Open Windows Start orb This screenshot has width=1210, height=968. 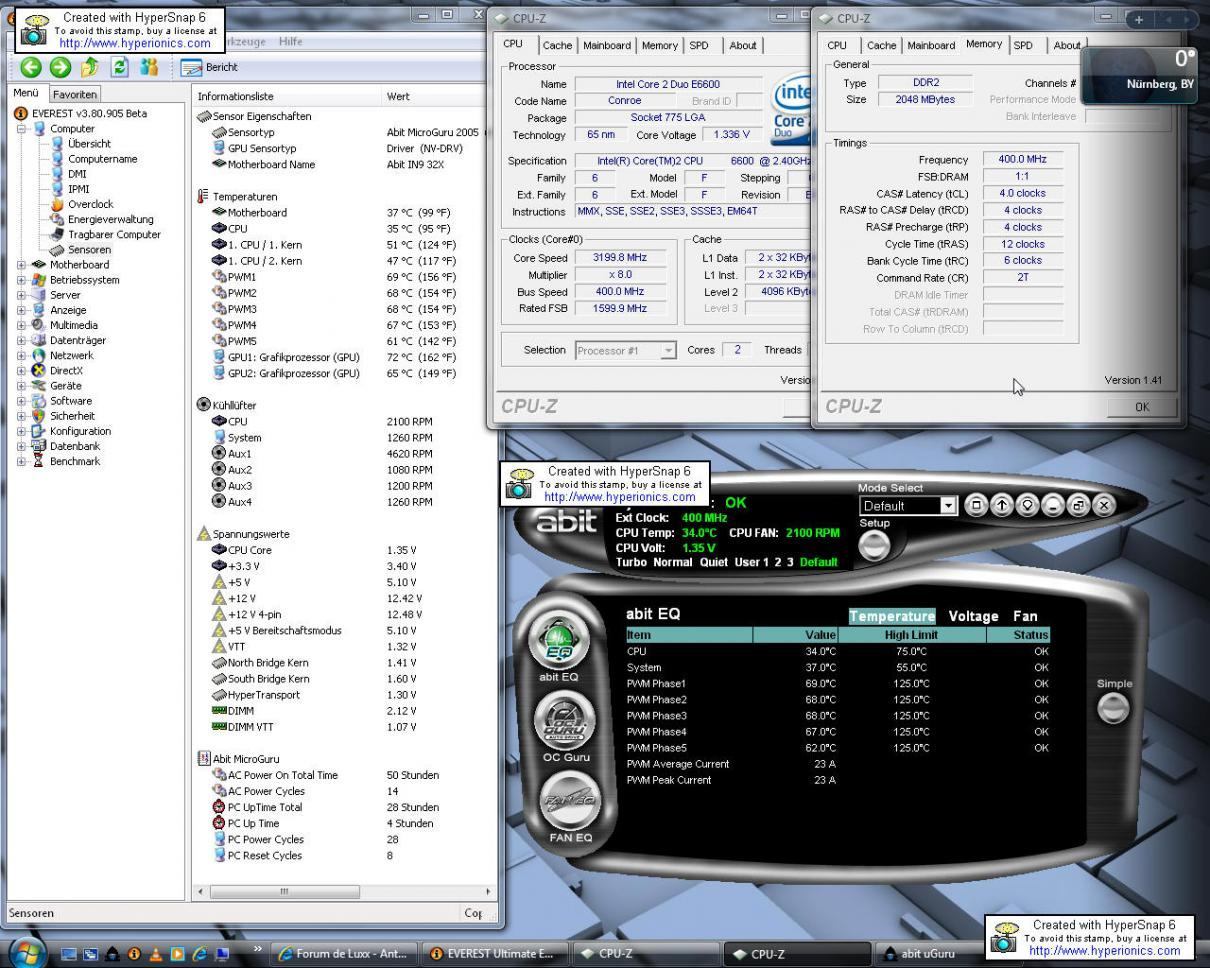(x=28, y=952)
